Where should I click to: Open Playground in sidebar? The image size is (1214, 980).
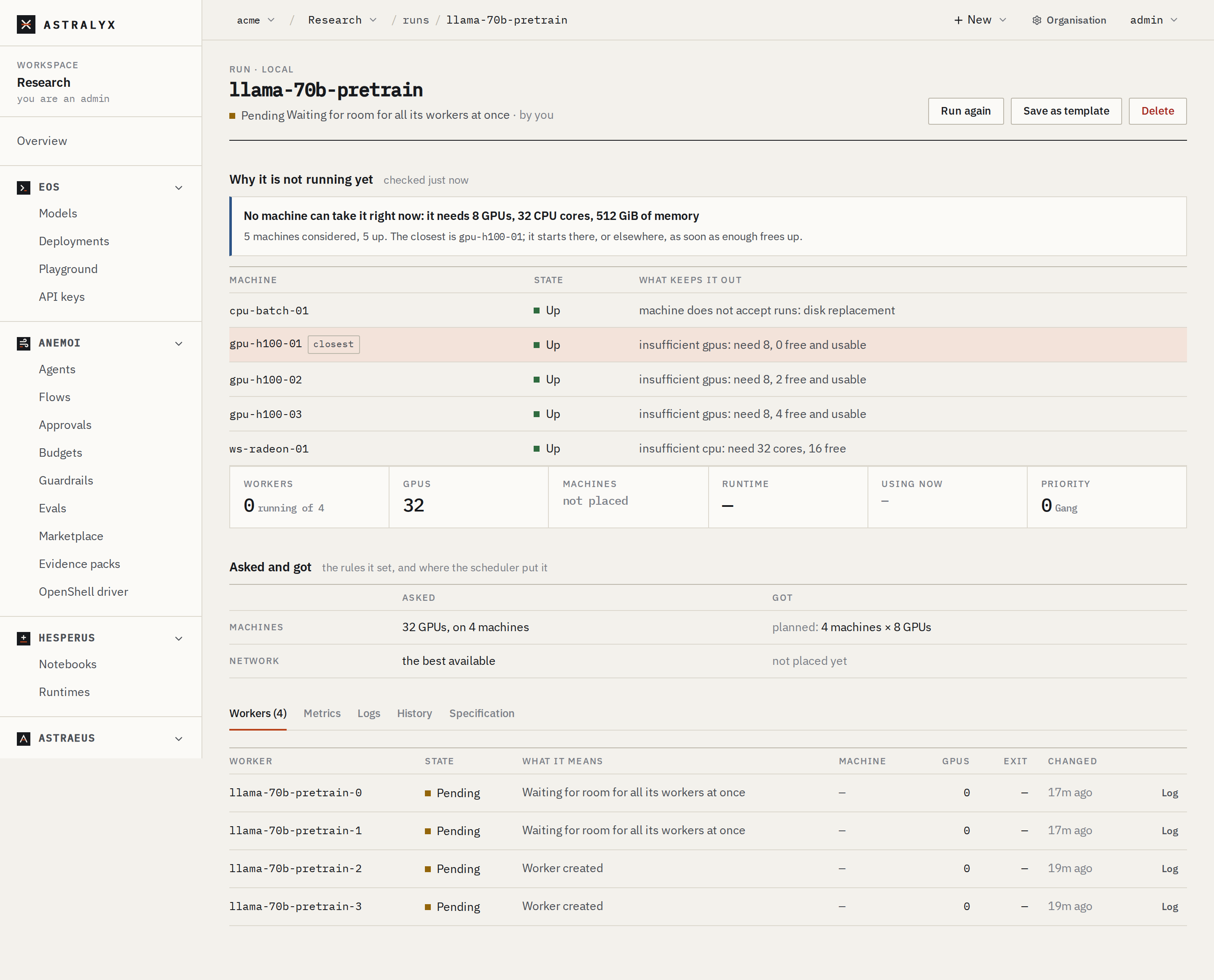pos(68,269)
